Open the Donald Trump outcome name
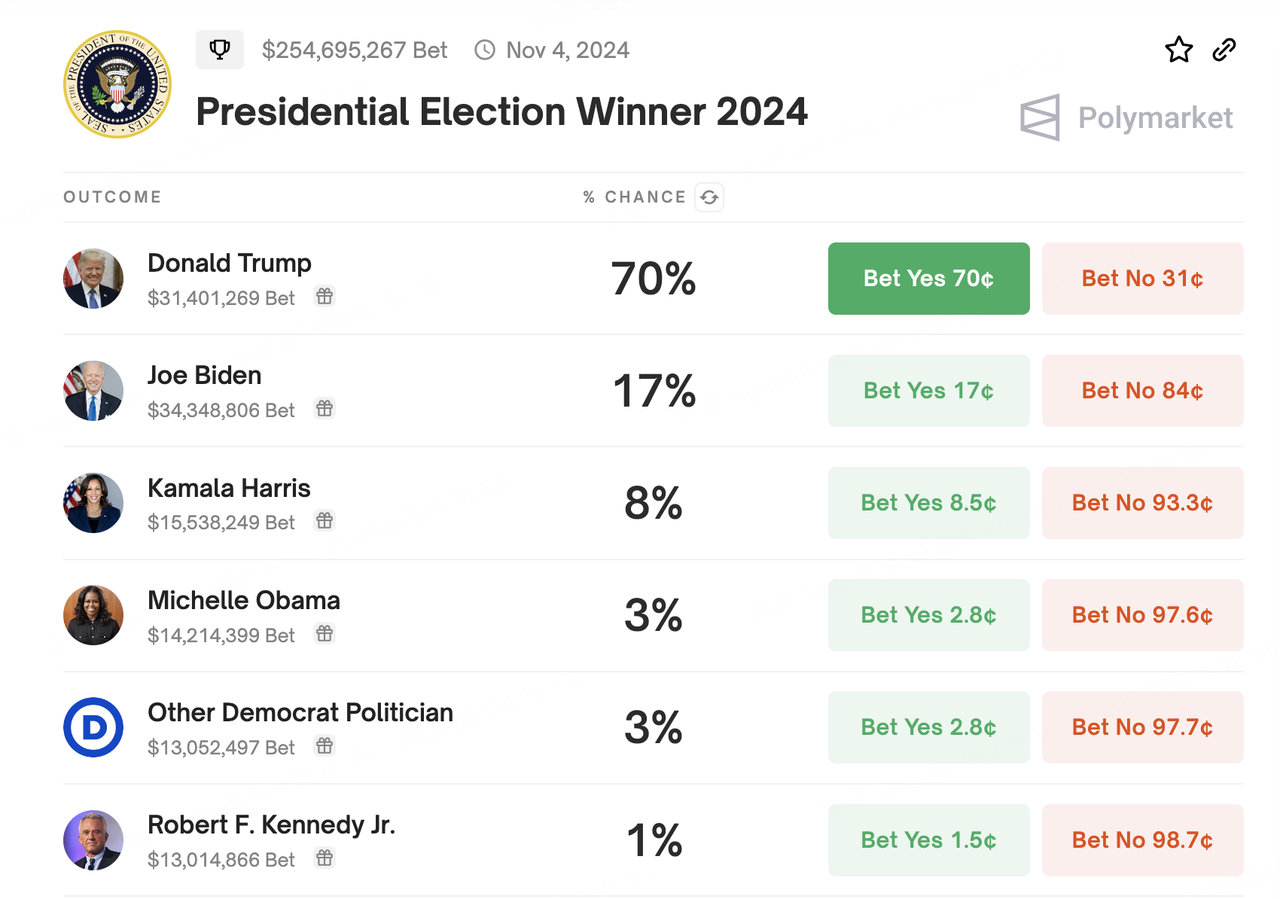This screenshot has width=1280, height=899. pyautogui.click(x=230, y=263)
